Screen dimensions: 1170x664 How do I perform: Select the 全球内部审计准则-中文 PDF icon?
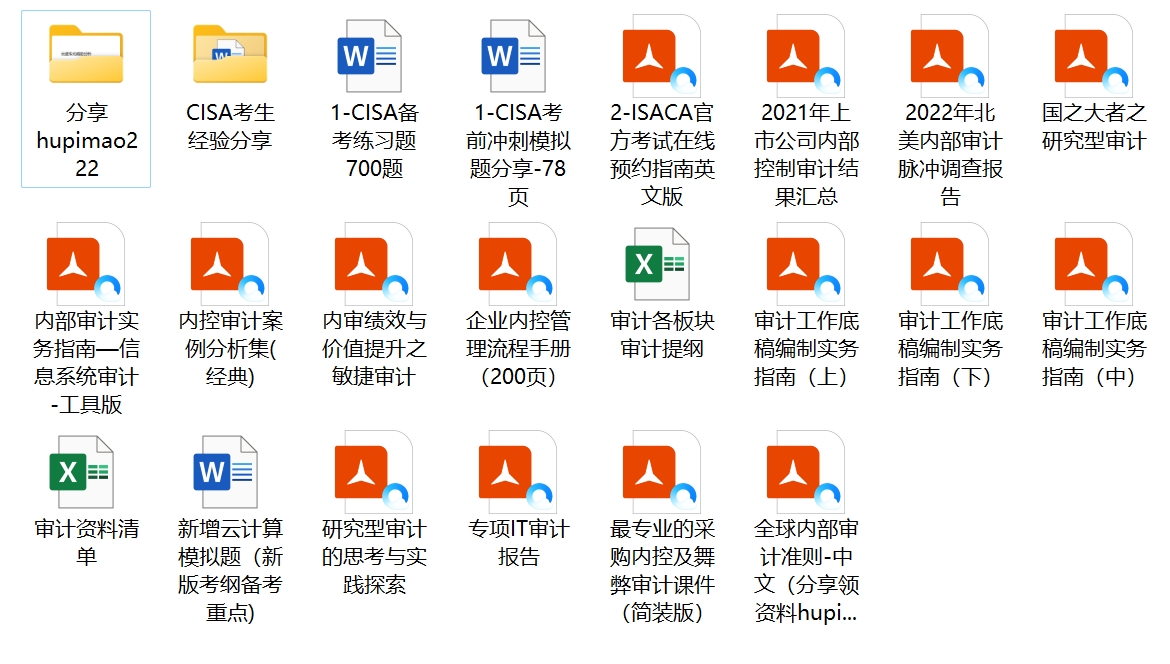[805, 471]
